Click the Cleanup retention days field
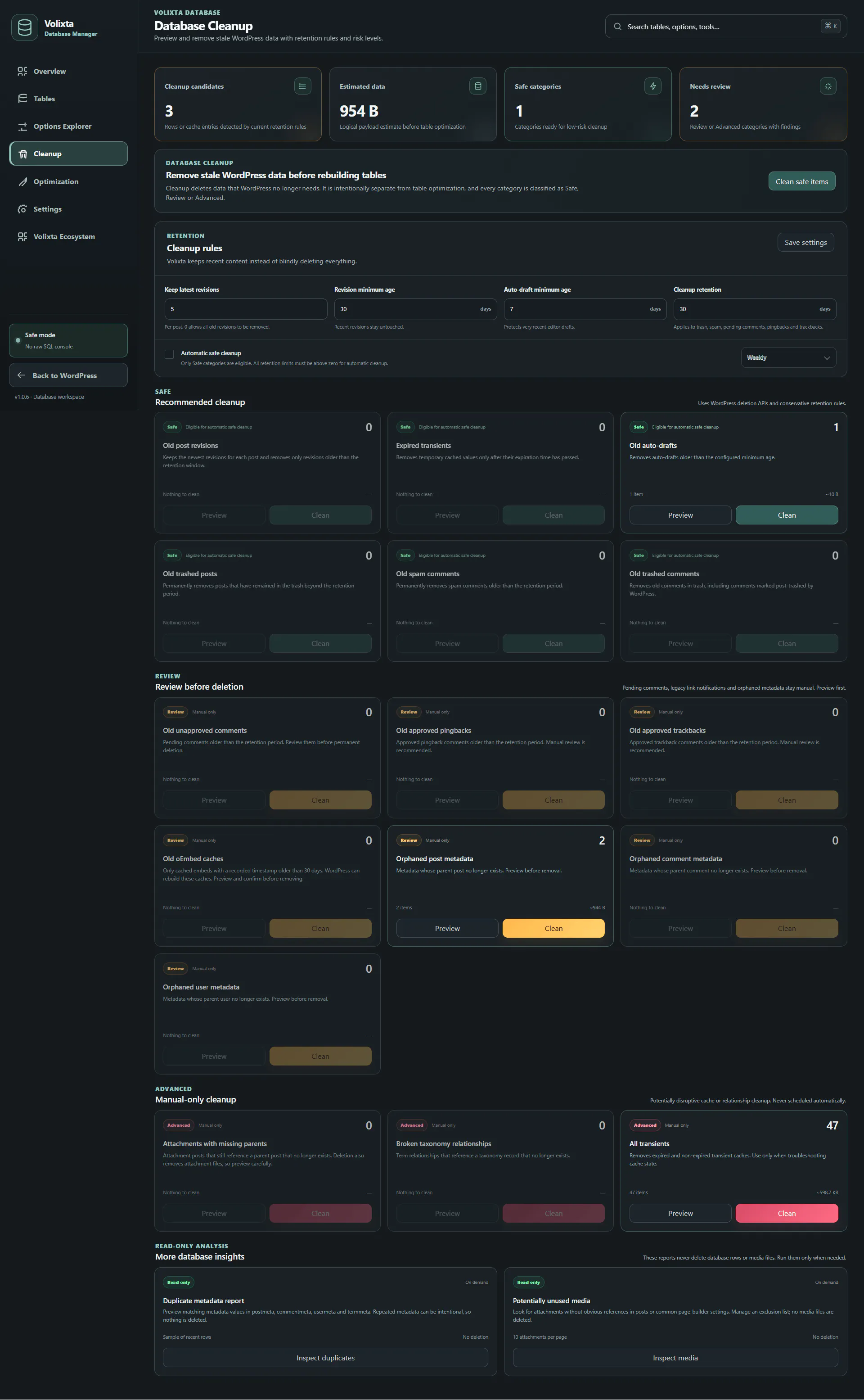This screenshot has width=864, height=1400. [x=754, y=309]
